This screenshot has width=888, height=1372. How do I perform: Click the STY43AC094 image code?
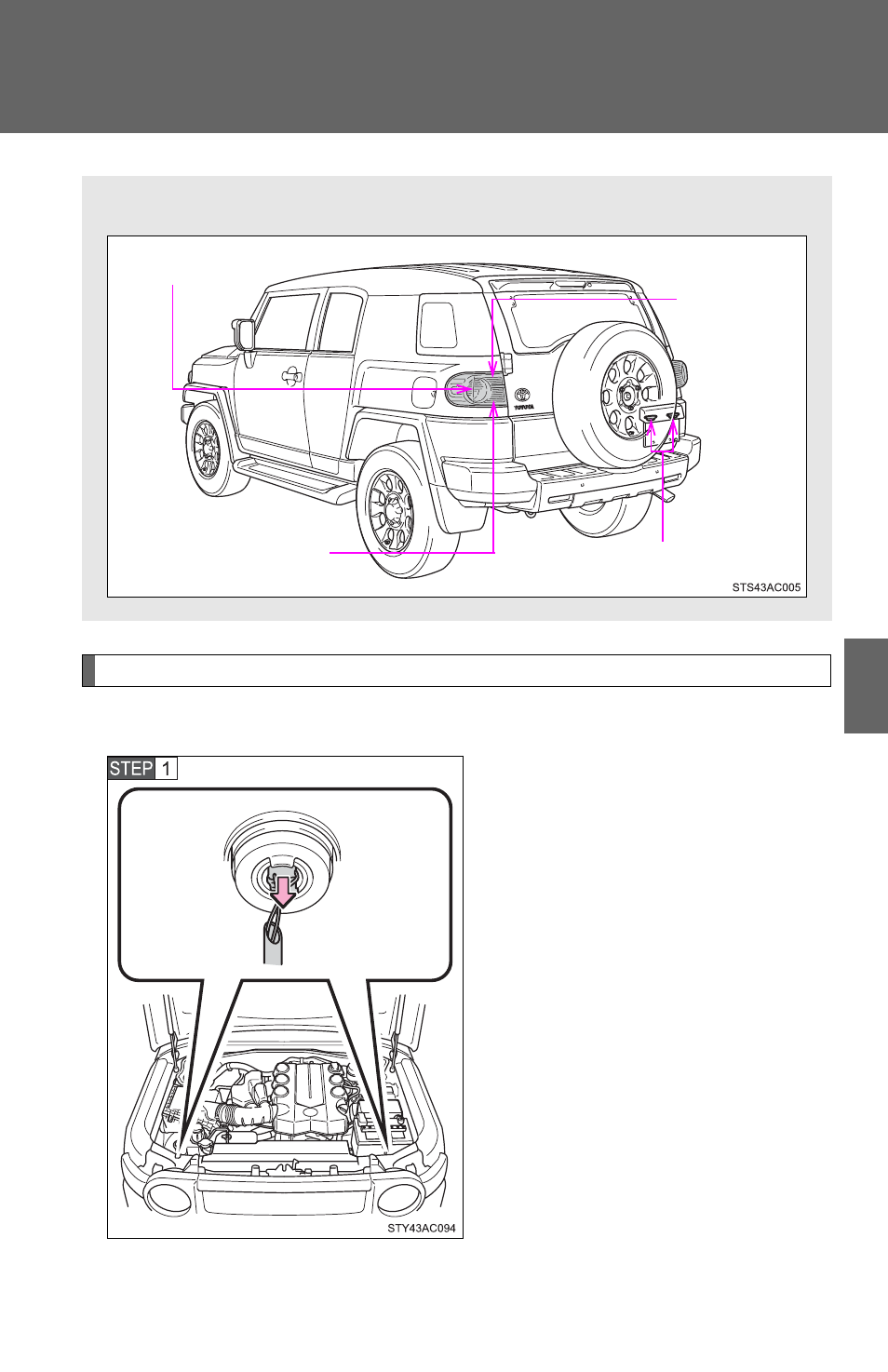422,1228
